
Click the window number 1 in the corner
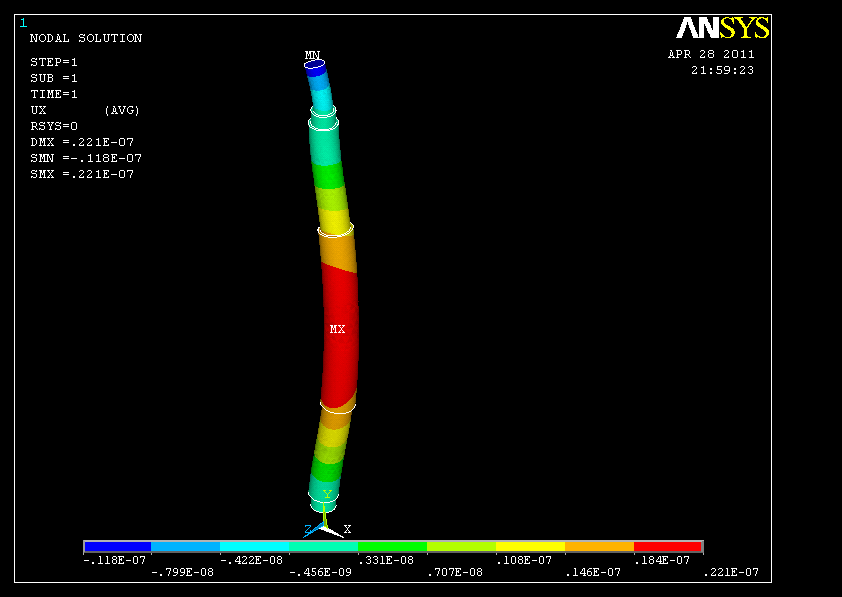click(23, 23)
